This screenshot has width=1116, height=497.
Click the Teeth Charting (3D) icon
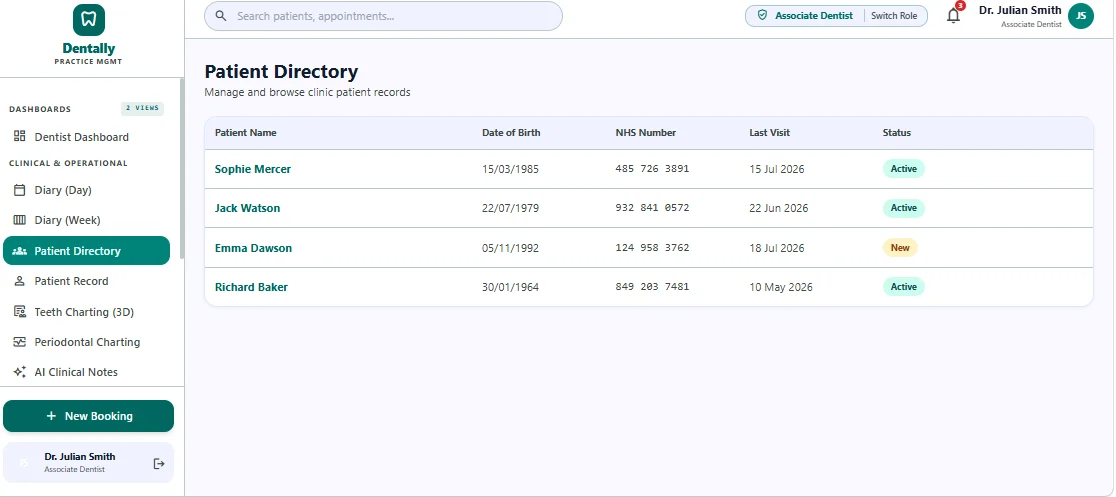pos(20,312)
